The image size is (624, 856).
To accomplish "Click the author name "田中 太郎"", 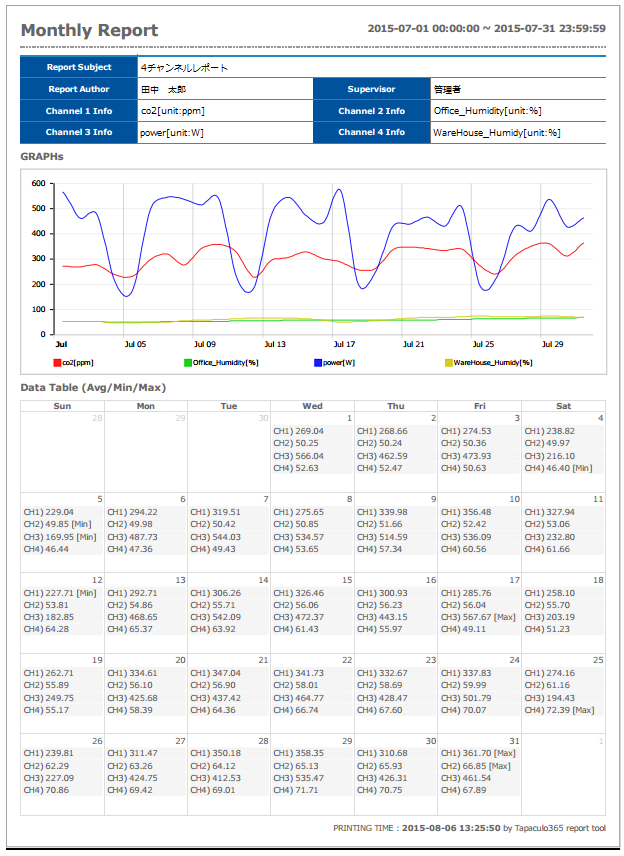I will (164, 90).
